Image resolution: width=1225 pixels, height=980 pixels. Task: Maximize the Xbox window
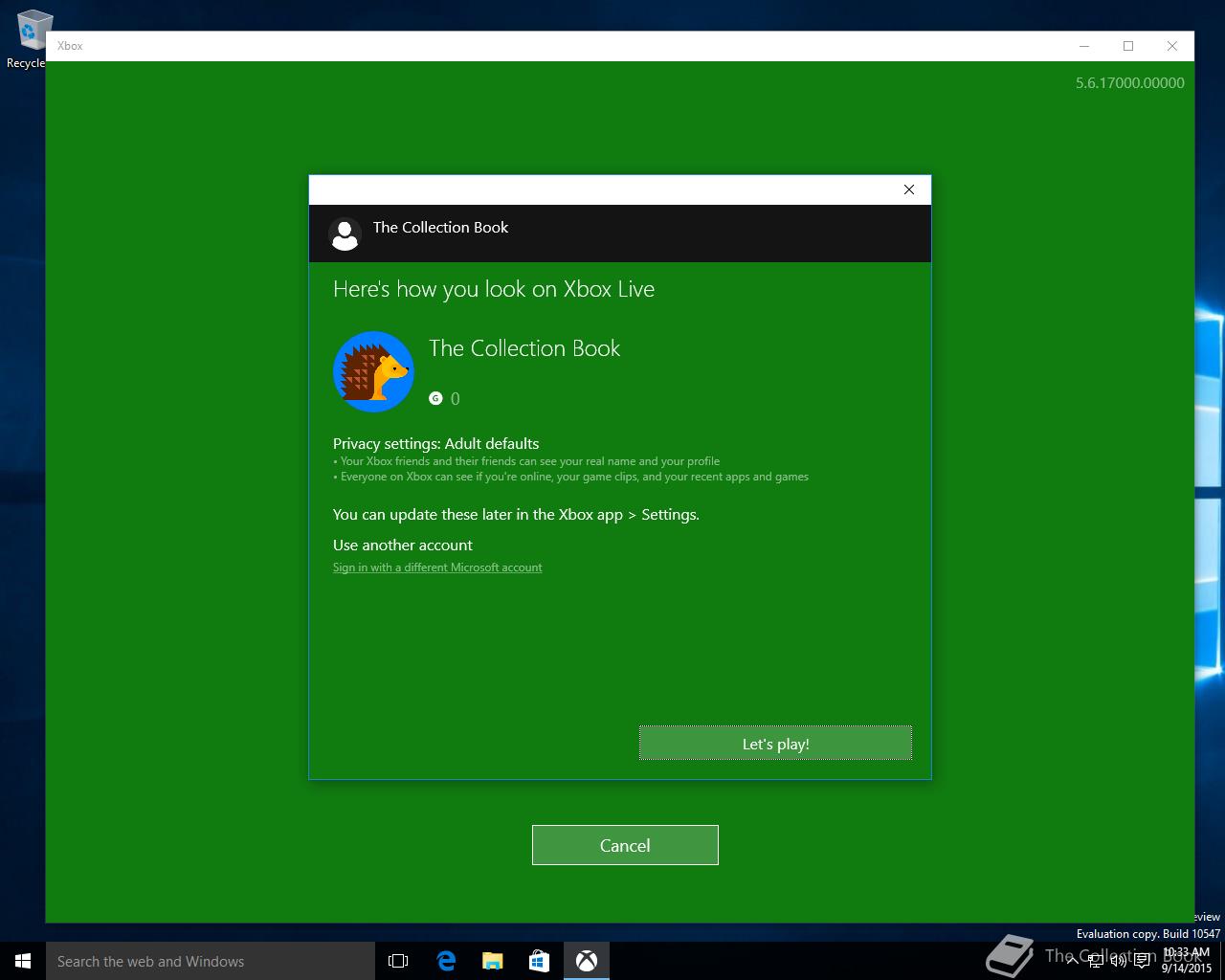[1128, 46]
